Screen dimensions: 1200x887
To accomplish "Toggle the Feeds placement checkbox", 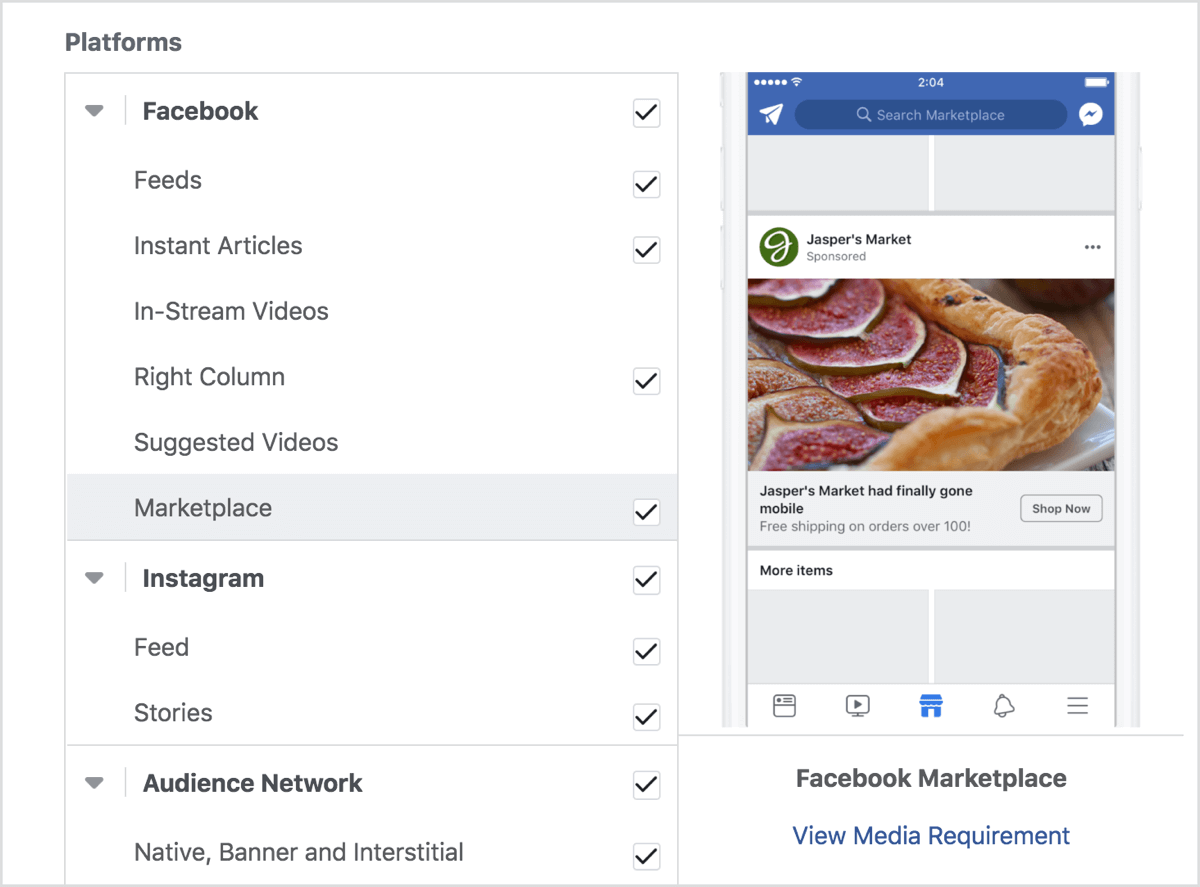I will click(647, 184).
